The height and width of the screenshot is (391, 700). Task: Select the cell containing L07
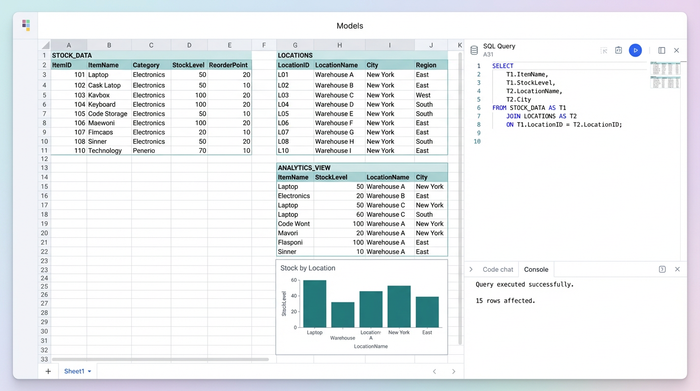pos(295,133)
